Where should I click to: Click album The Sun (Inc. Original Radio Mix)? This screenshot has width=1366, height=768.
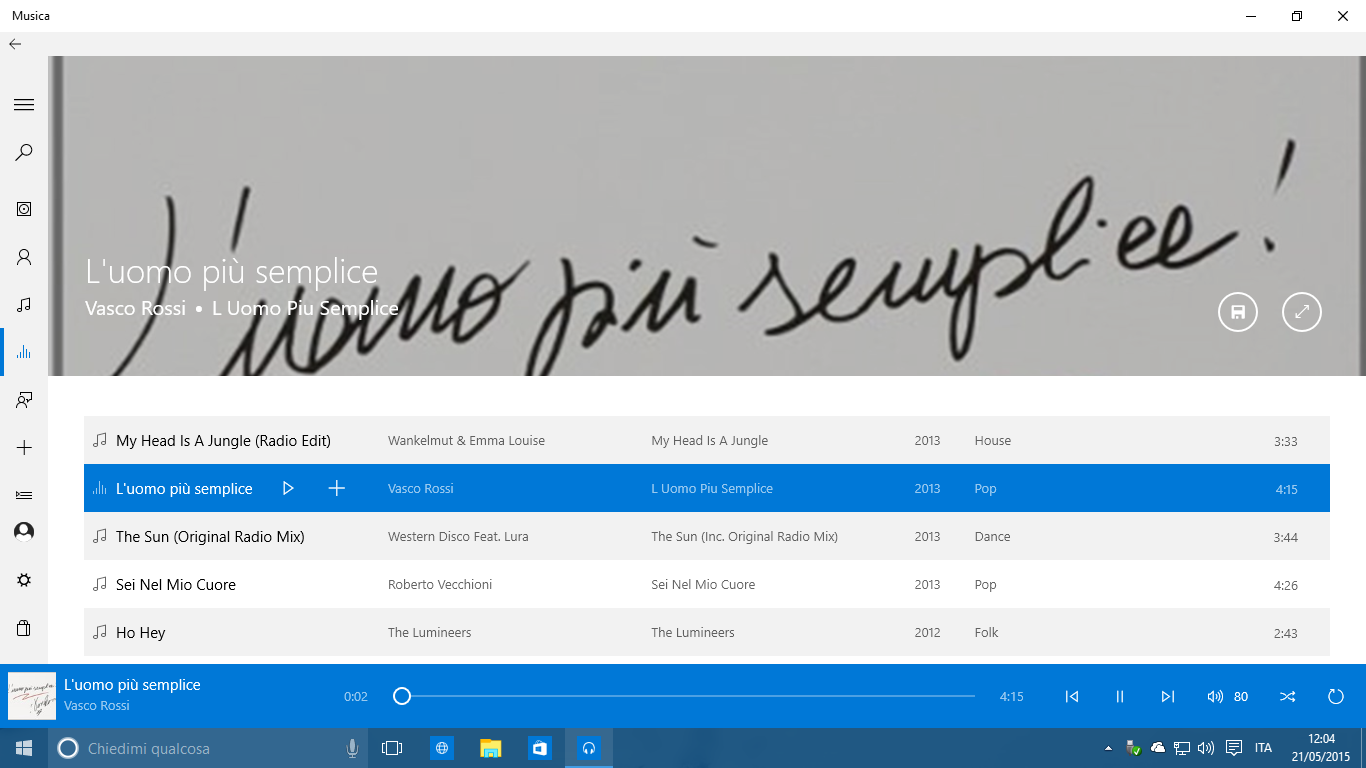(744, 536)
